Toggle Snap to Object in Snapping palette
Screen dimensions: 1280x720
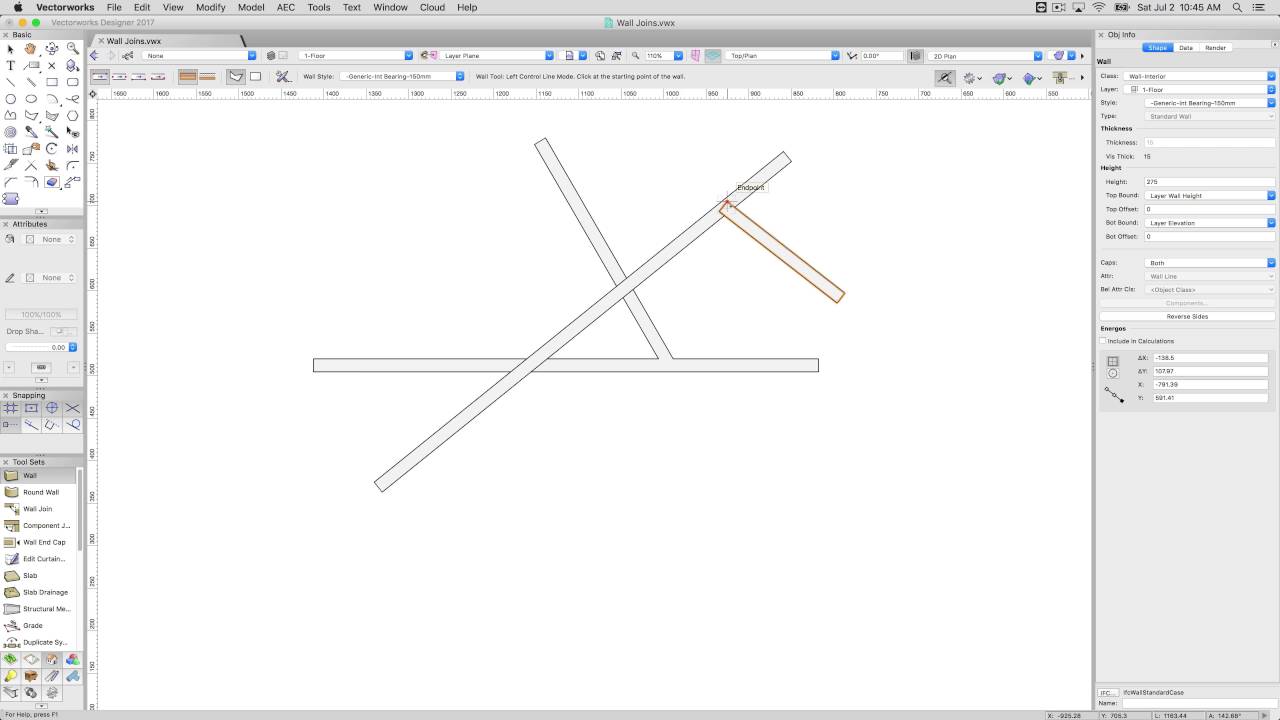pos(31,408)
